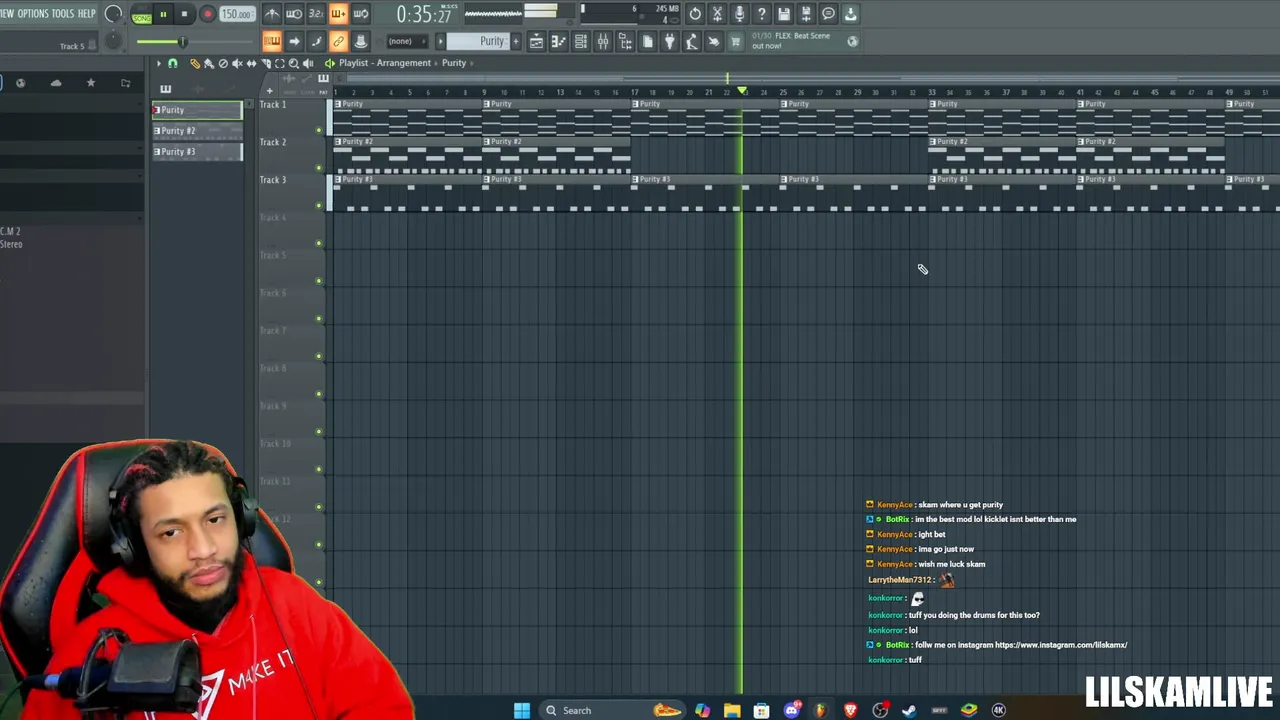Pause playback with the pause button
This screenshot has width=1280, height=720.
[162, 14]
